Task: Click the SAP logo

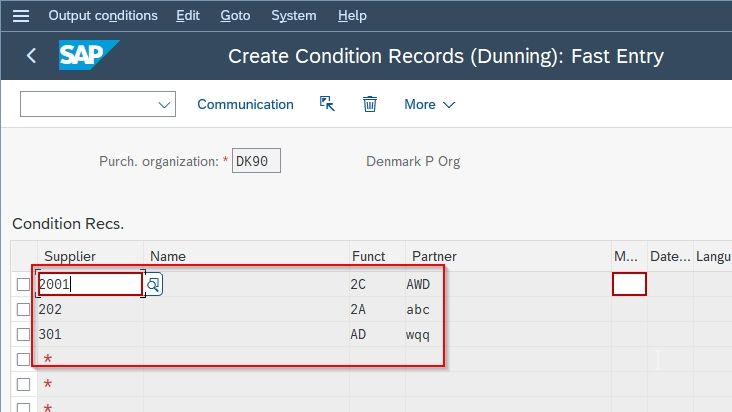Action: pyautogui.click(x=89, y=55)
